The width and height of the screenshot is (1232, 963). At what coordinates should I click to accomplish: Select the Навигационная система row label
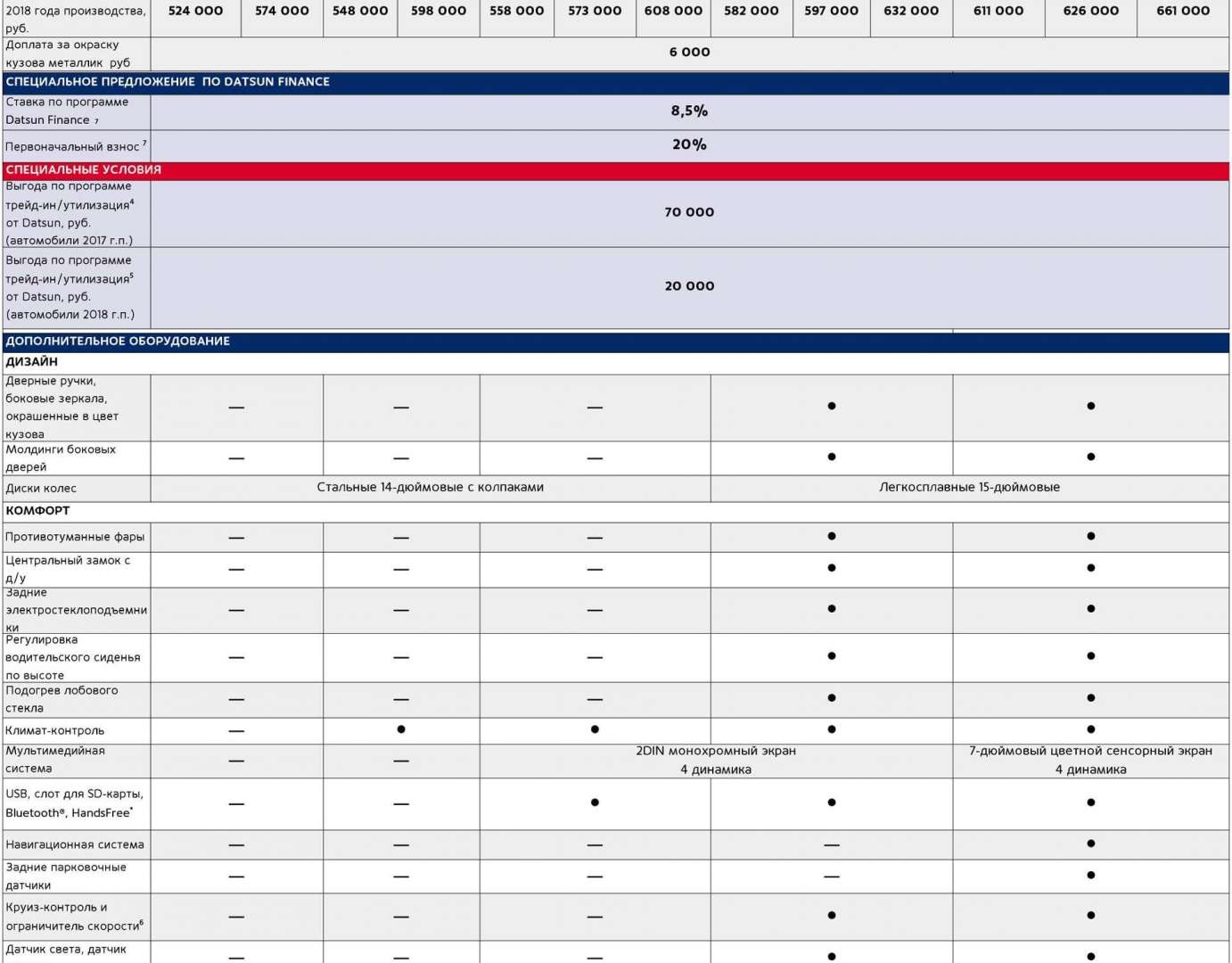(x=75, y=844)
